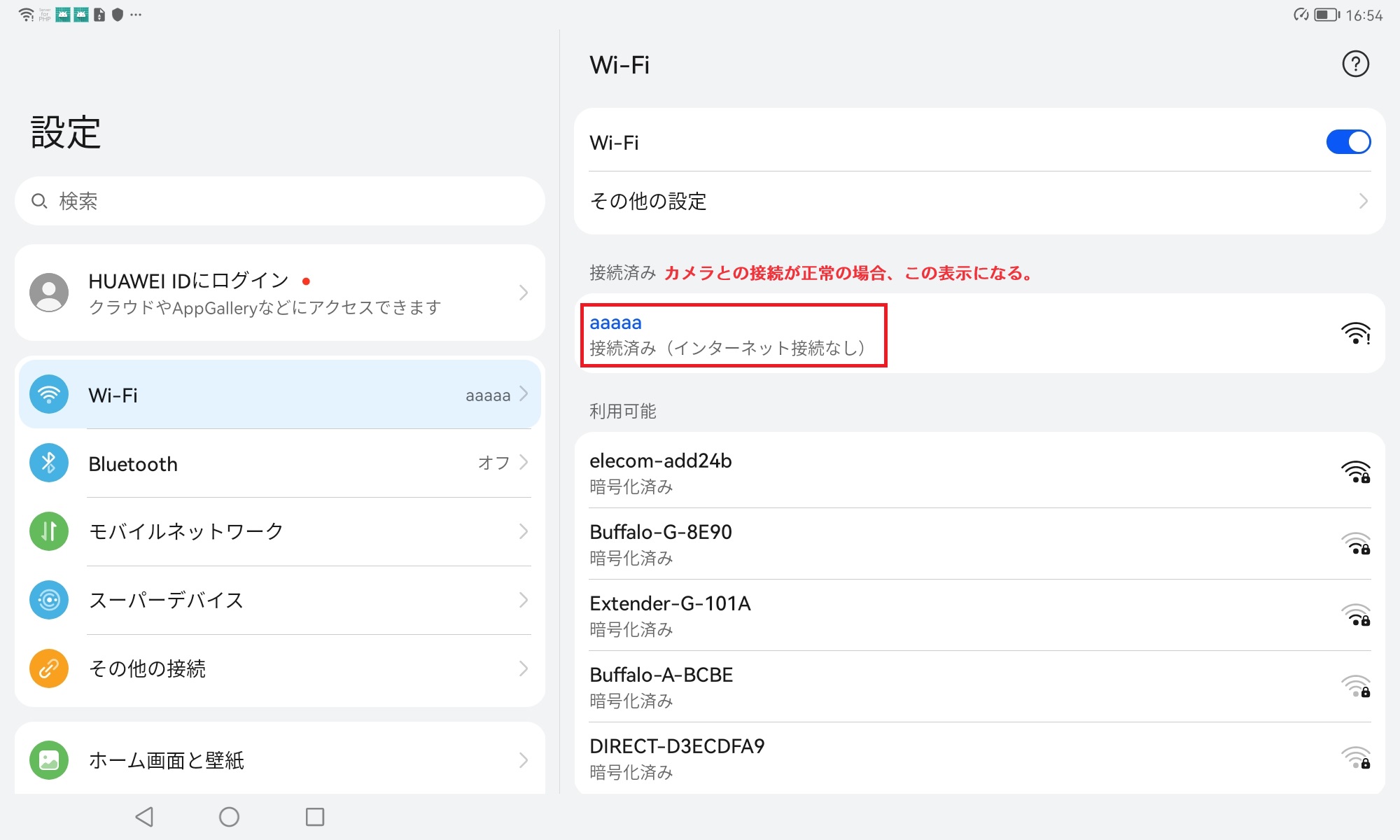1400x840 pixels.
Task: Open モバイルネットワーク settings
Action: tap(280, 532)
